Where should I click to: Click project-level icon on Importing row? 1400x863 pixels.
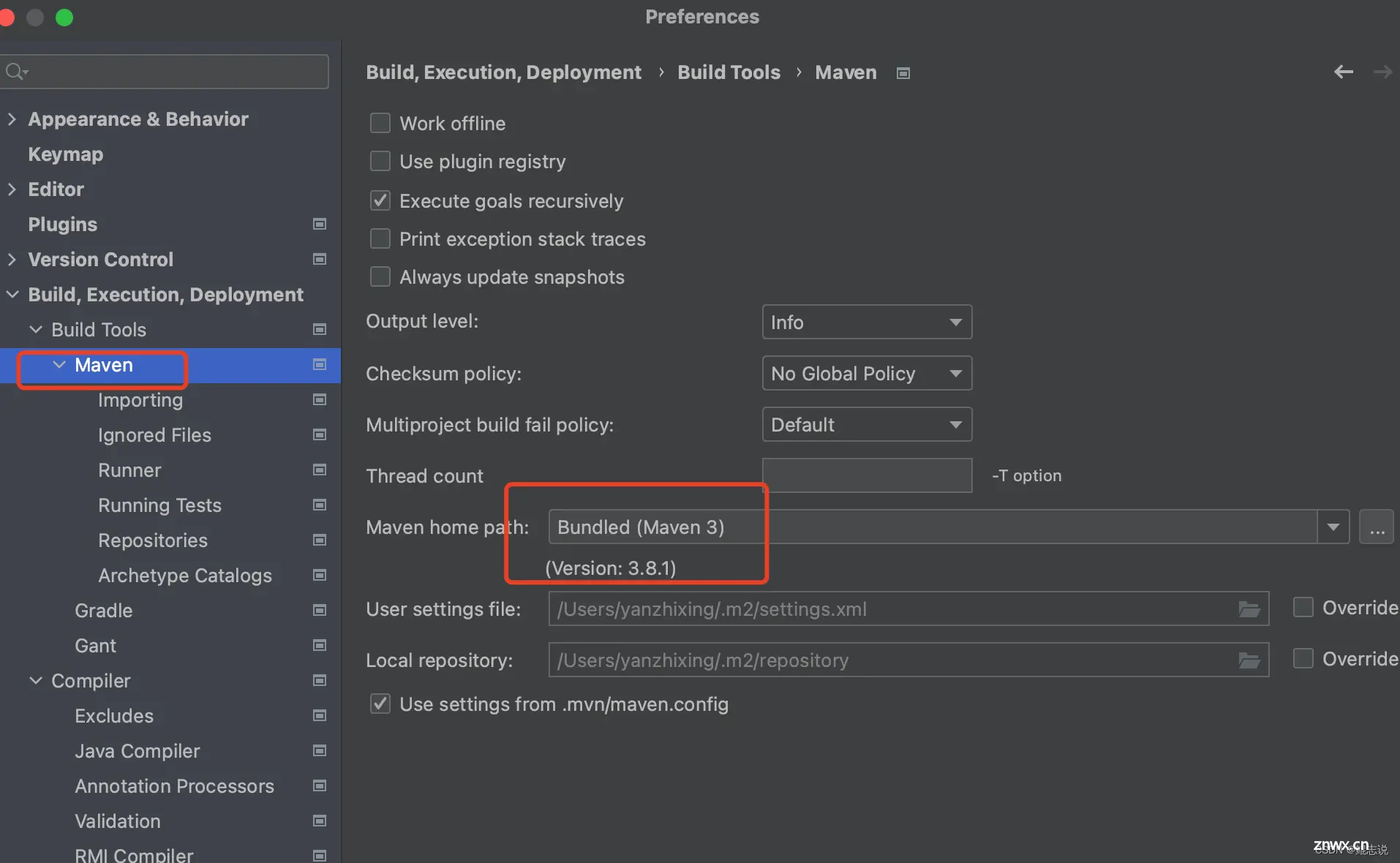[x=320, y=399]
